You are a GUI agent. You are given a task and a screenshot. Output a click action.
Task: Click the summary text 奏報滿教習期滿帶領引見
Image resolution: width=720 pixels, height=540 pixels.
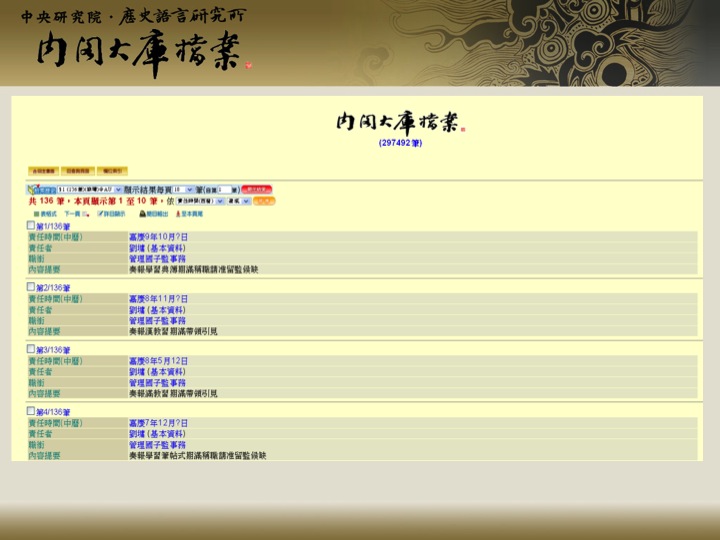pos(173,394)
